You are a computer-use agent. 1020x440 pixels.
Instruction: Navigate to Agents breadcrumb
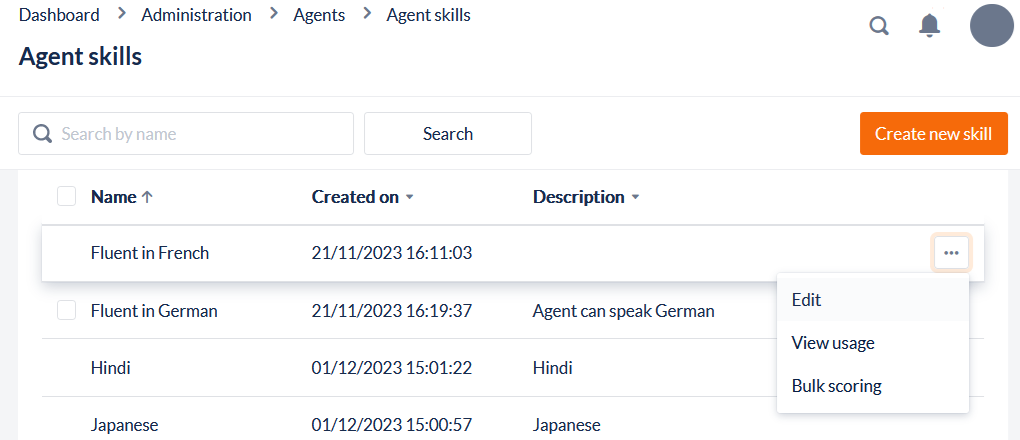click(319, 15)
